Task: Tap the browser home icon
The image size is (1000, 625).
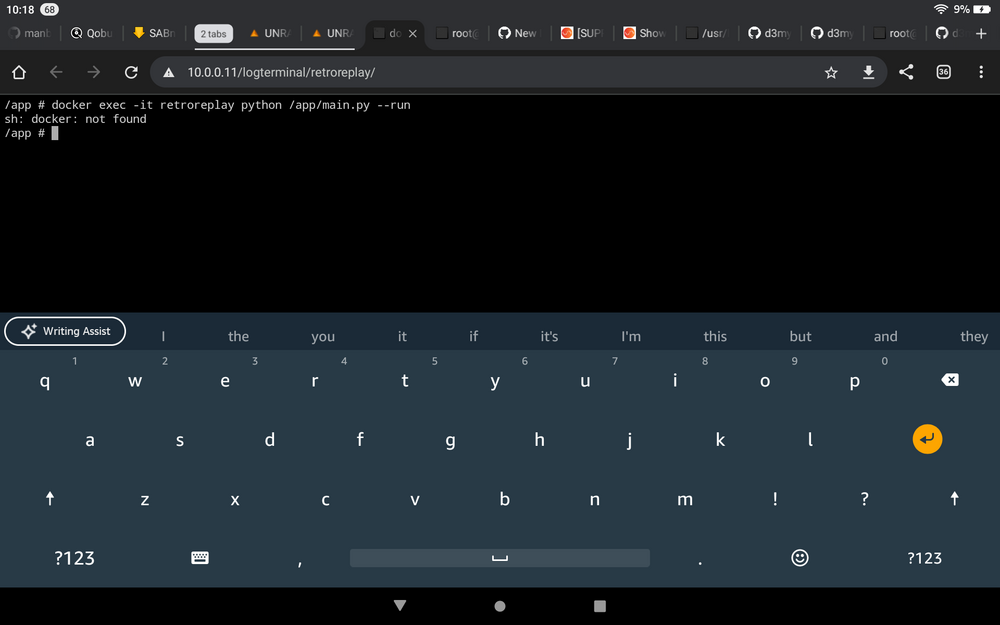Action: tap(19, 72)
